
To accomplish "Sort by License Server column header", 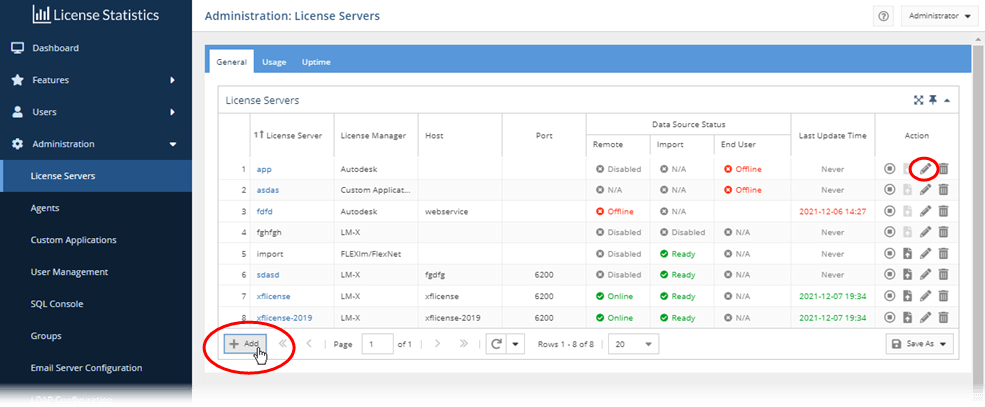I will pos(292,135).
